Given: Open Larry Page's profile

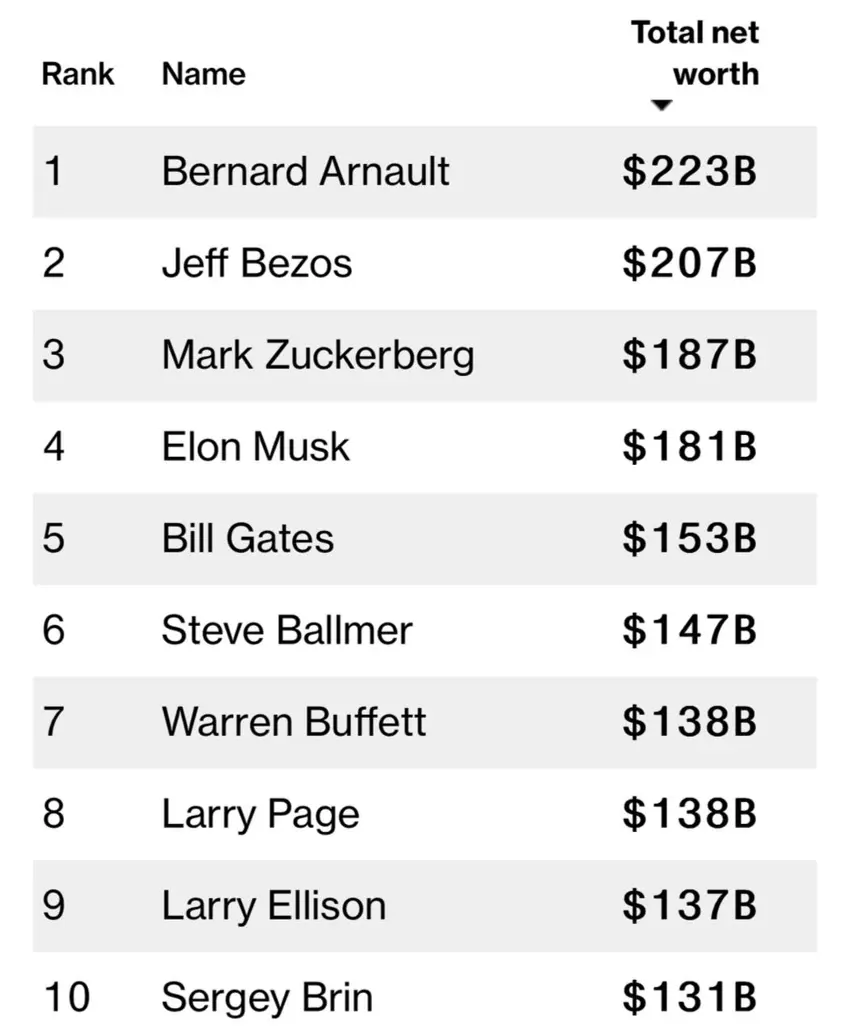Looking at the screenshot, I should [x=260, y=815].
